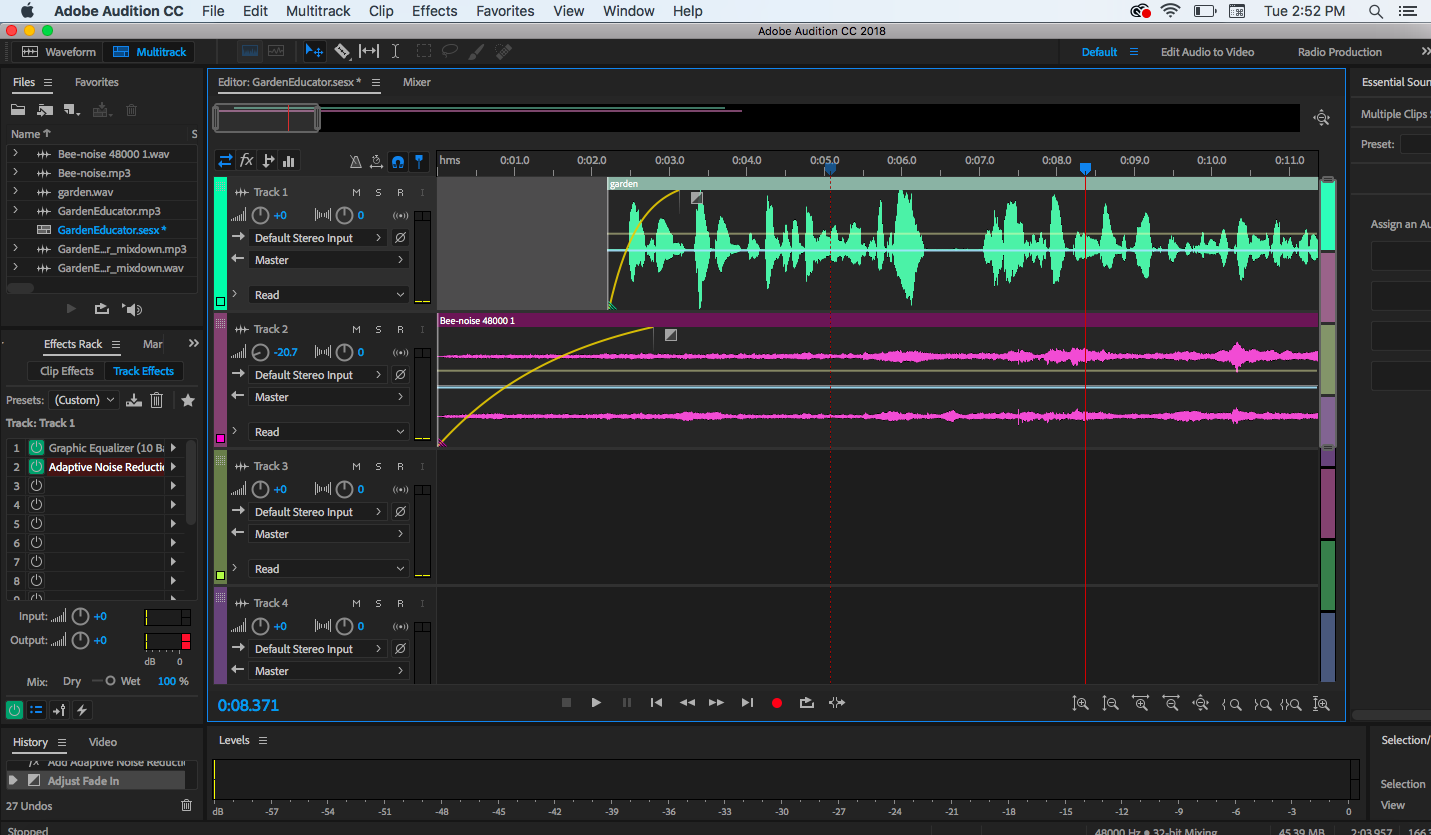Toggle power of Graphic Equalizer effect

36,448
